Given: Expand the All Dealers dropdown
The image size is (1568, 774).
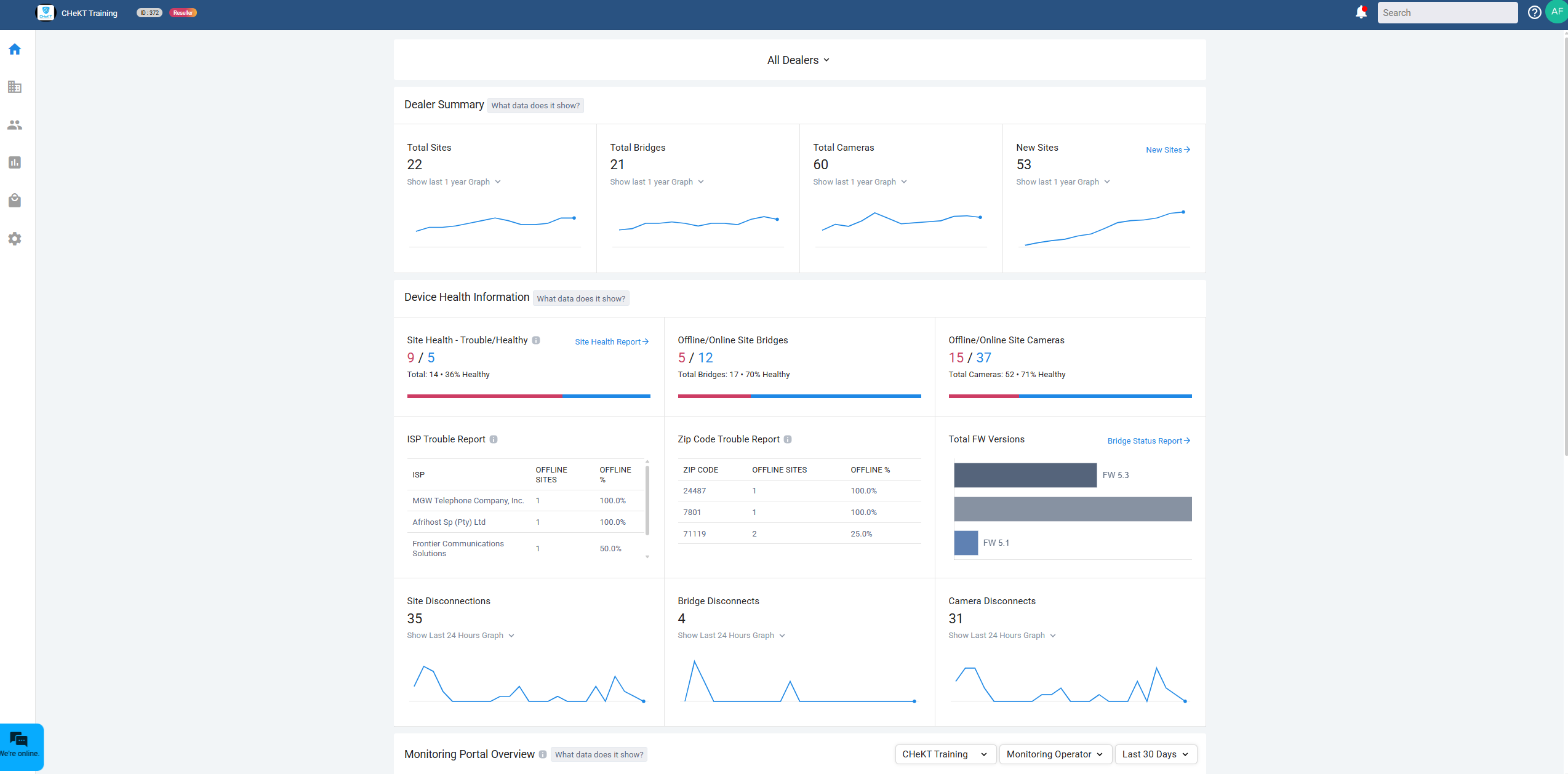Looking at the screenshot, I should [x=798, y=60].
